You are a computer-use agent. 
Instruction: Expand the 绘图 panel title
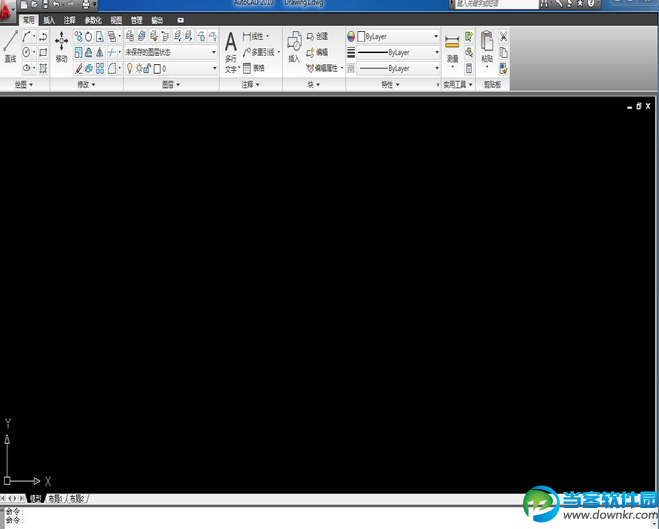click(24, 84)
